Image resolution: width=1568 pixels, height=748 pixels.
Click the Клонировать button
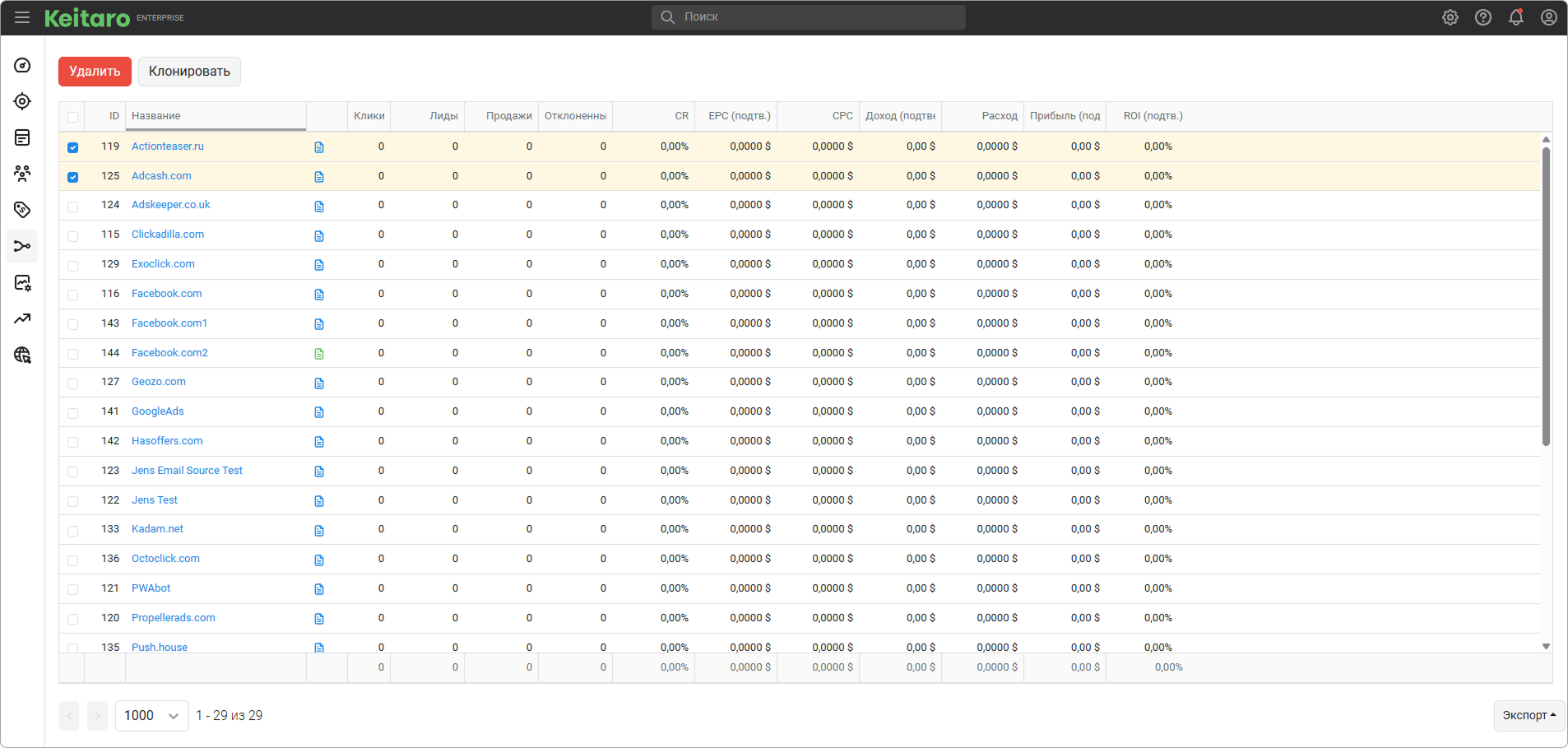coord(189,72)
